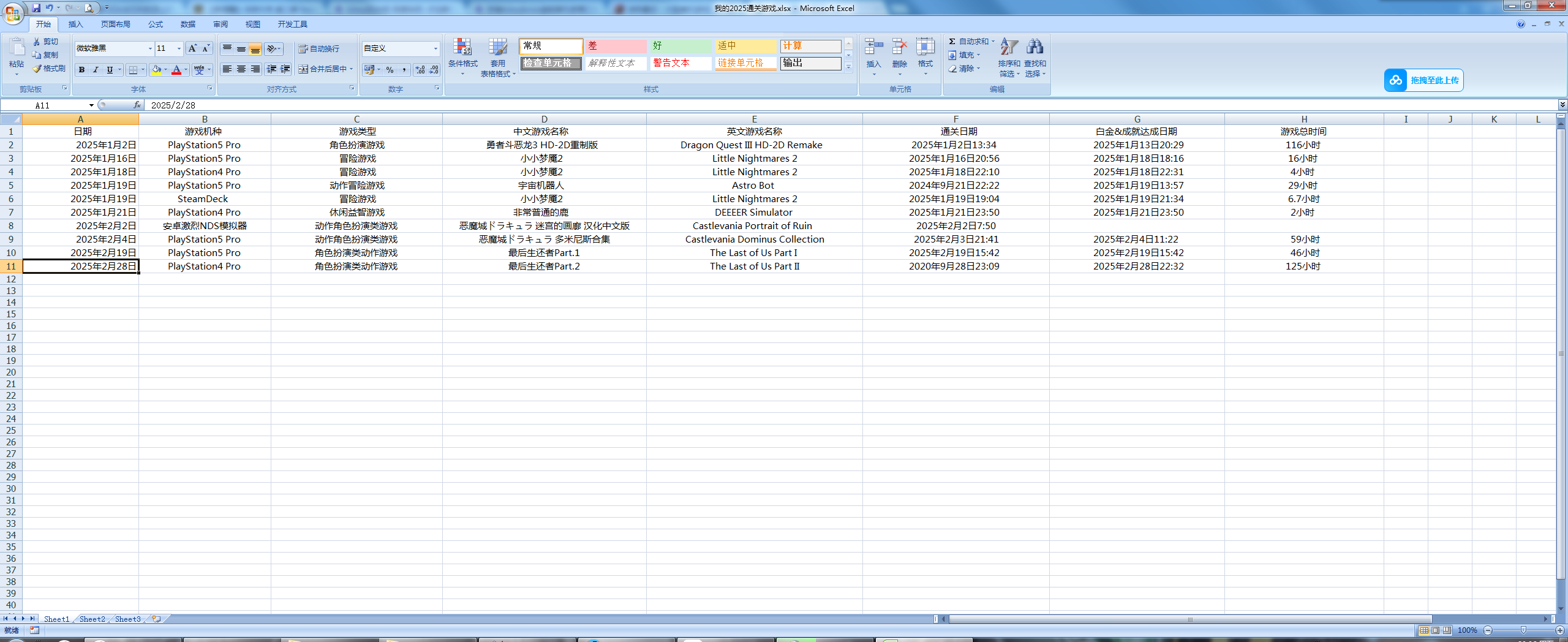Open the cell Format (格式) menu
The width and height of the screenshot is (1568, 642).
click(x=925, y=55)
